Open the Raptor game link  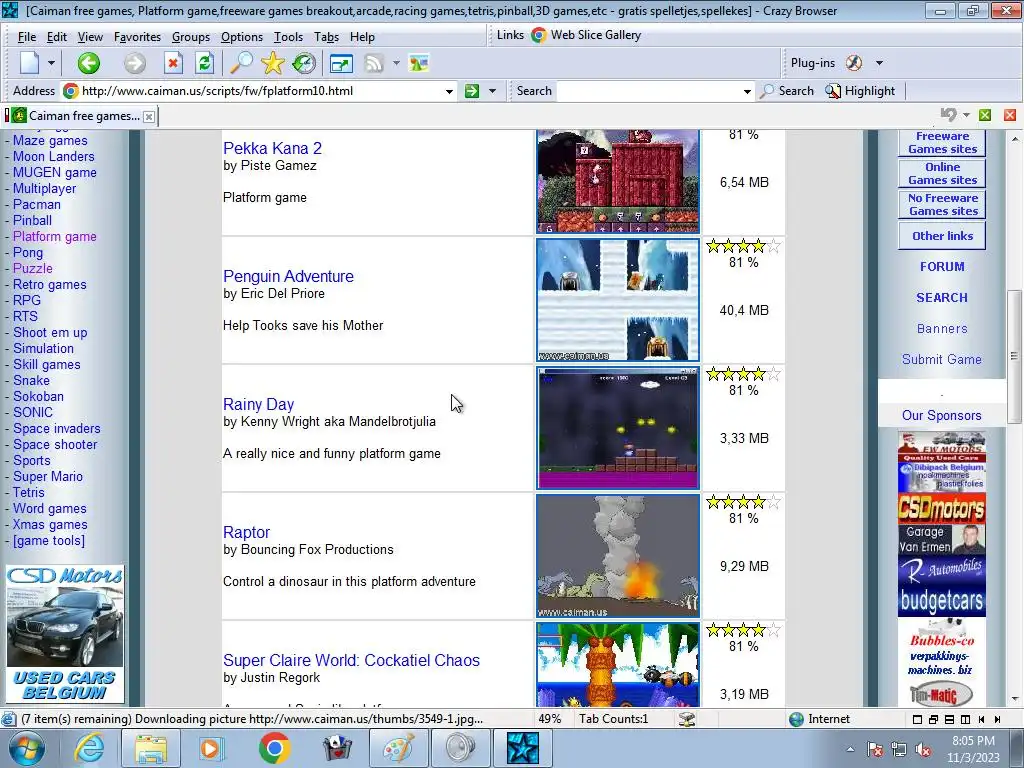coord(246,532)
